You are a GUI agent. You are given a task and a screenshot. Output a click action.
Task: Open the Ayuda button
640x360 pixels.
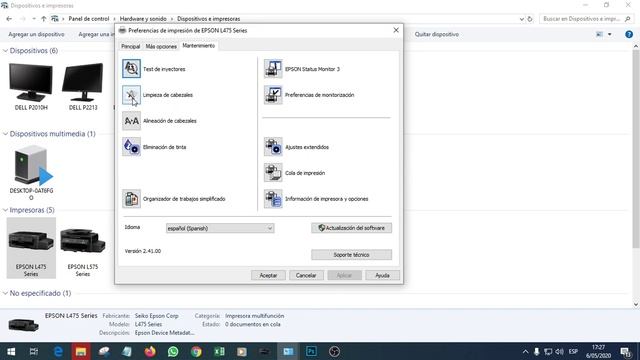(x=382, y=275)
